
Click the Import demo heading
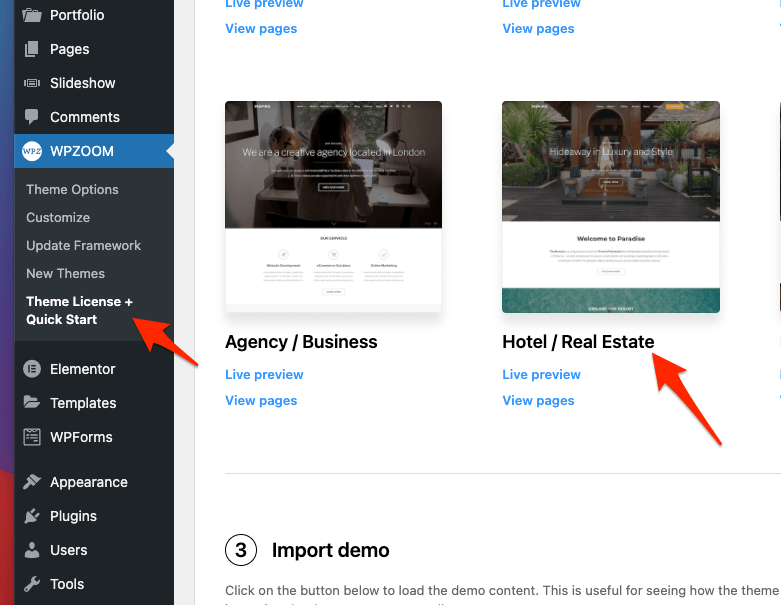tap(330, 550)
